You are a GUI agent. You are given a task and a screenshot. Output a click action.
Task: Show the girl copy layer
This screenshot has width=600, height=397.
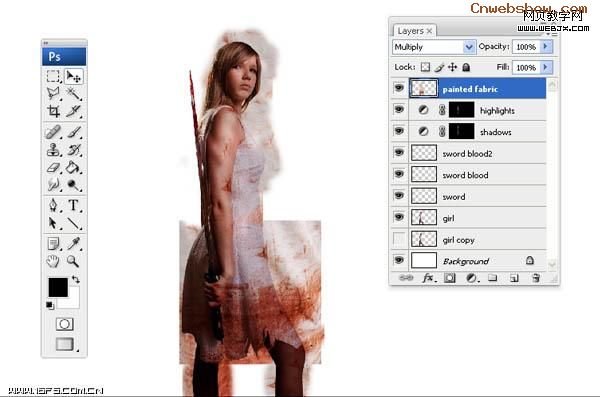click(x=399, y=239)
